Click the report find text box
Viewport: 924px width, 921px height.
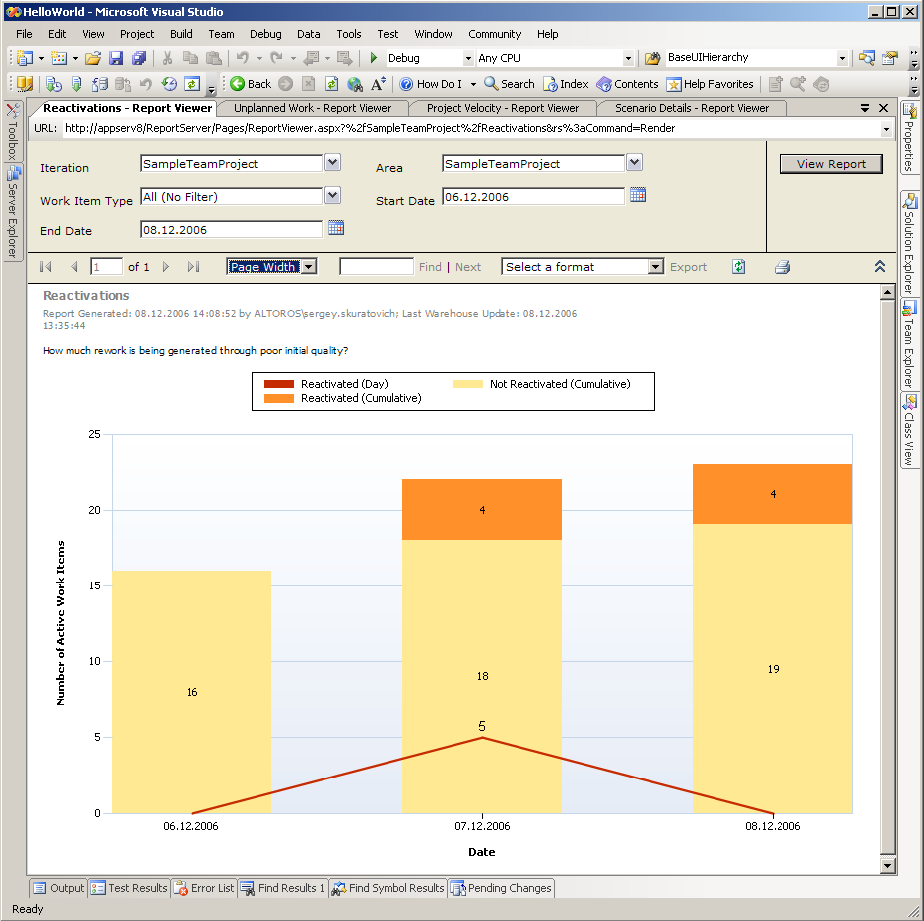click(x=376, y=267)
